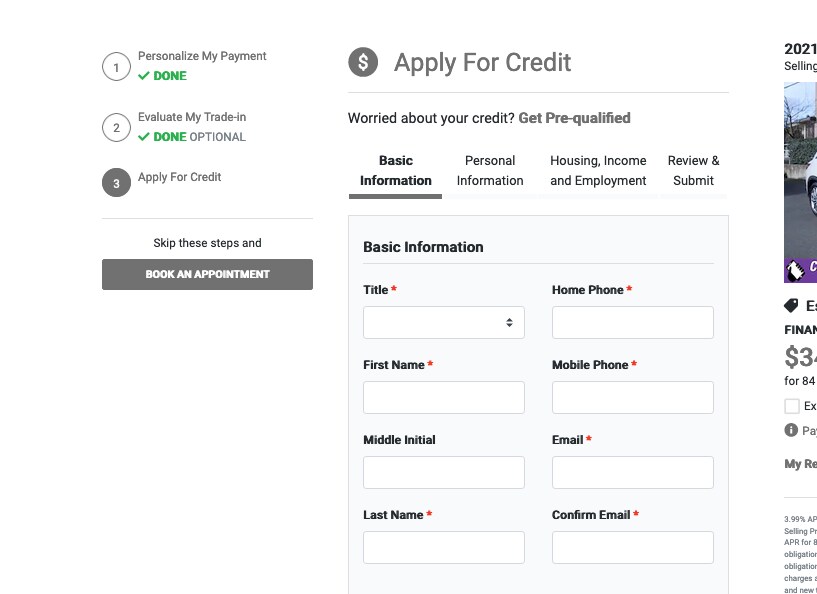
Task: Open the Housing, Income and Employment tab
Action: point(598,170)
